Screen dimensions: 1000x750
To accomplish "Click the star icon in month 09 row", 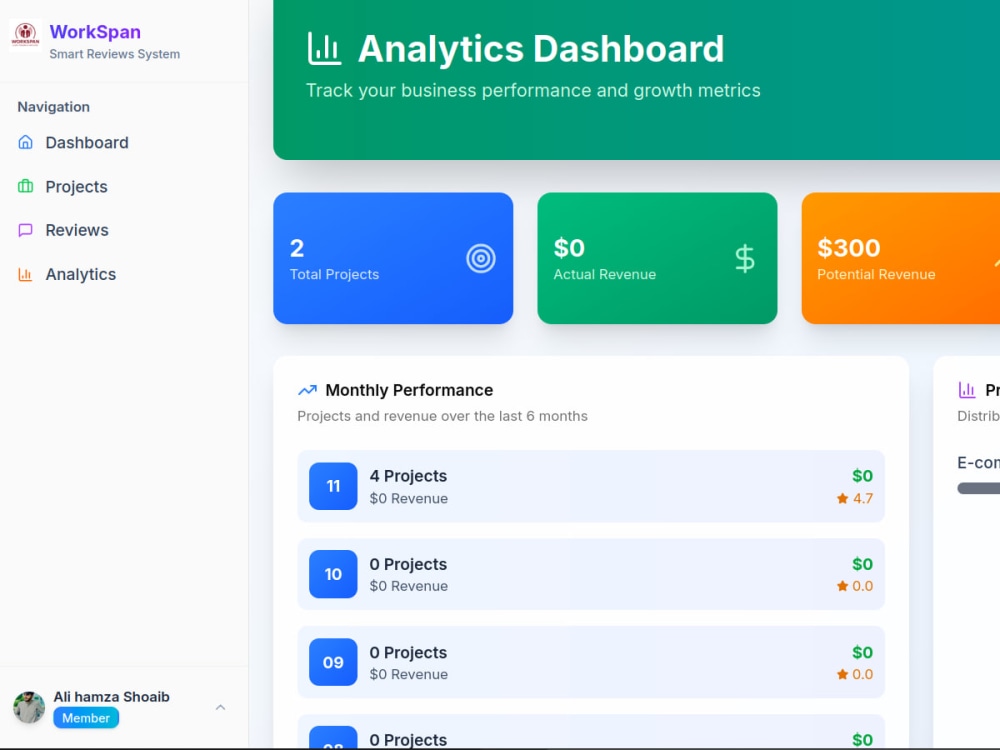I will 842,674.
